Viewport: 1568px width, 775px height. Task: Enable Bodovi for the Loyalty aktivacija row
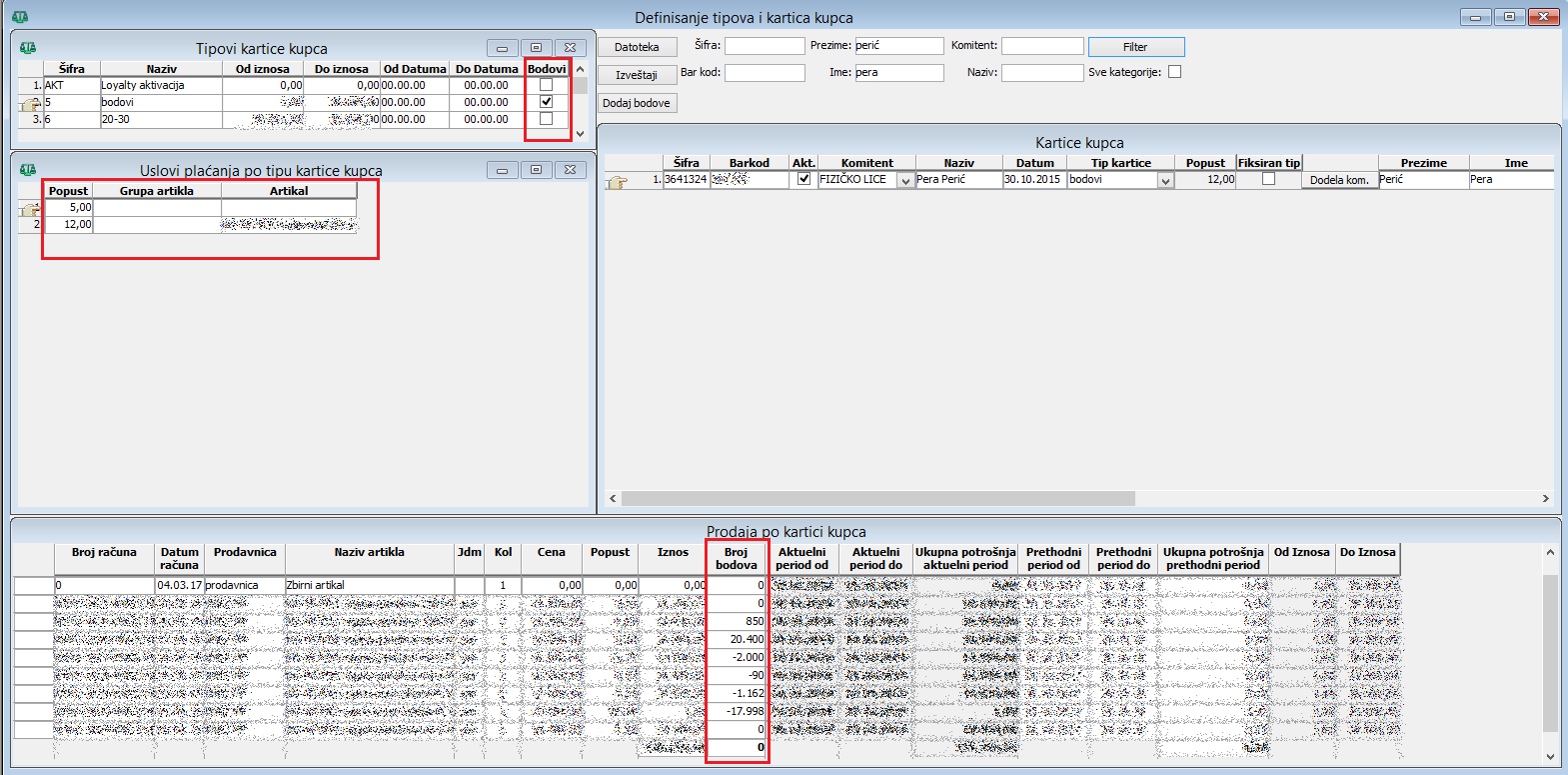(x=546, y=85)
